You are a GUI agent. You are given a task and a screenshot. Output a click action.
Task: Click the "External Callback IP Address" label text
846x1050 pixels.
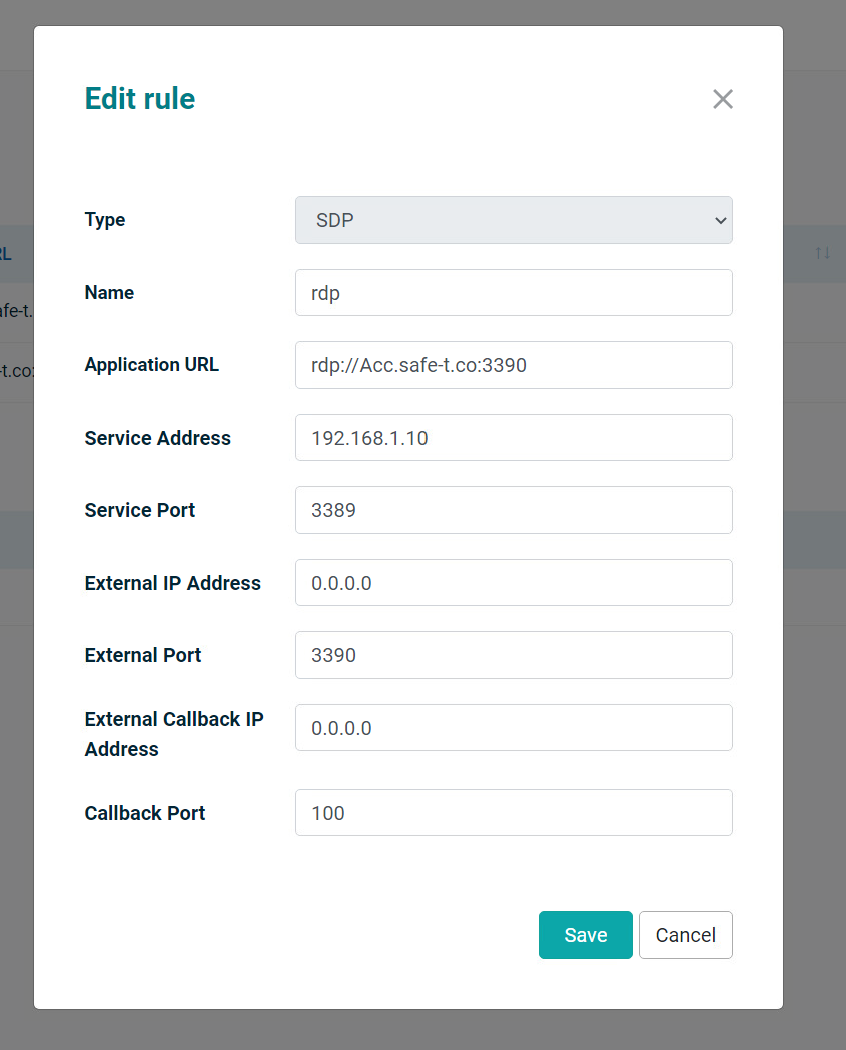click(x=174, y=733)
